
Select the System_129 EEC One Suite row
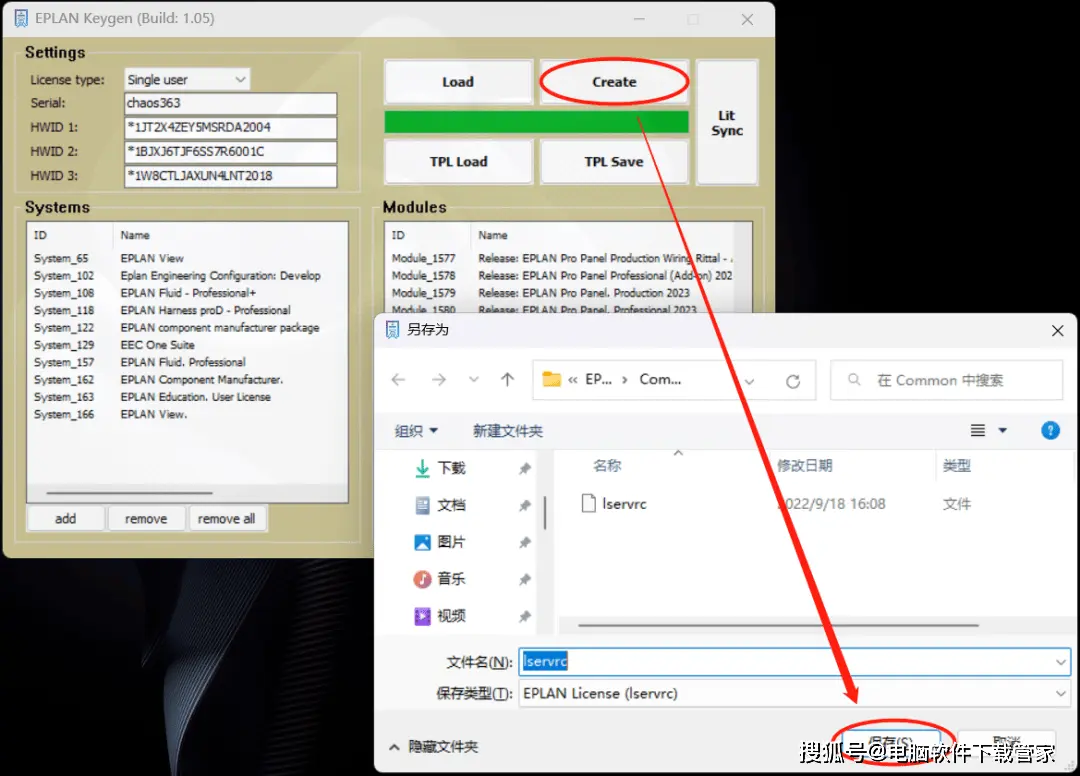click(187, 345)
